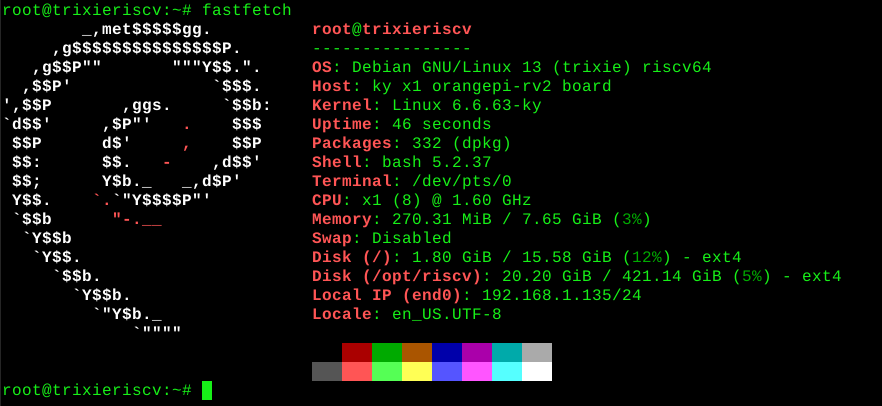The image size is (882, 406).
Task: Select the bright cyan color swatch
Action: pyautogui.click(x=507, y=371)
